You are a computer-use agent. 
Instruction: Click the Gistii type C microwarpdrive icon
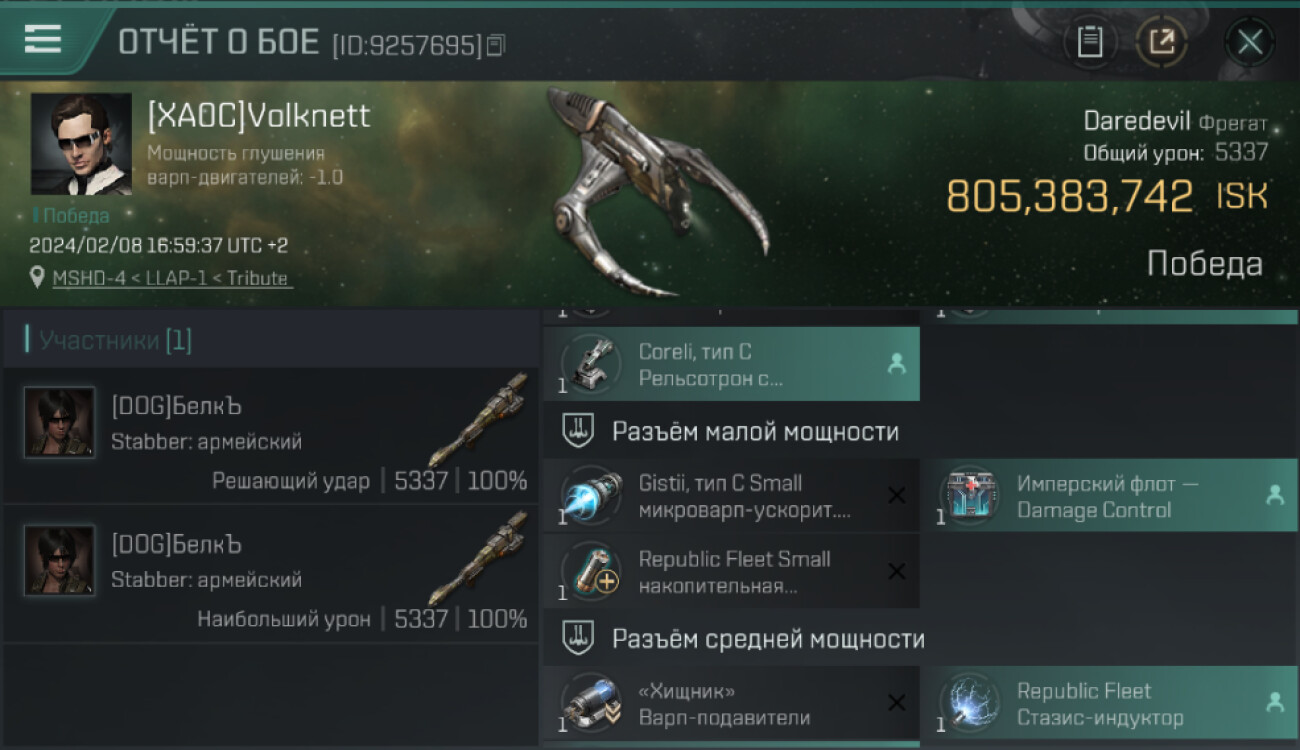[590, 496]
